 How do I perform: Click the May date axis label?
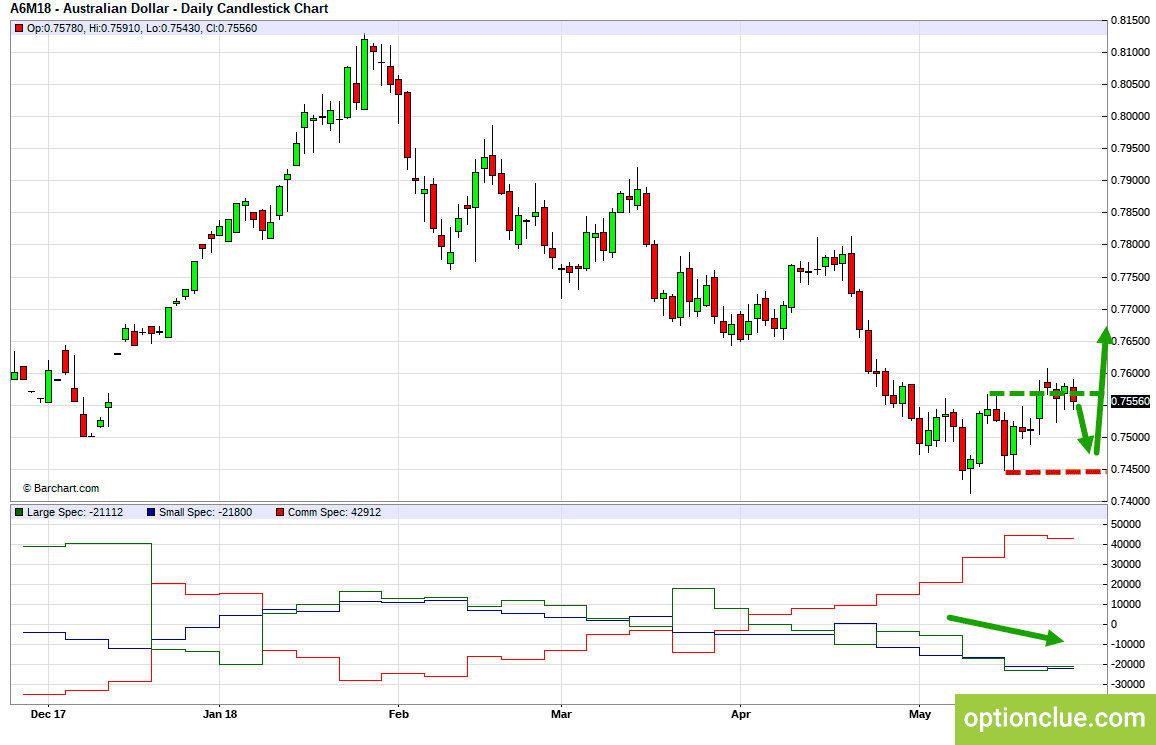(x=920, y=714)
